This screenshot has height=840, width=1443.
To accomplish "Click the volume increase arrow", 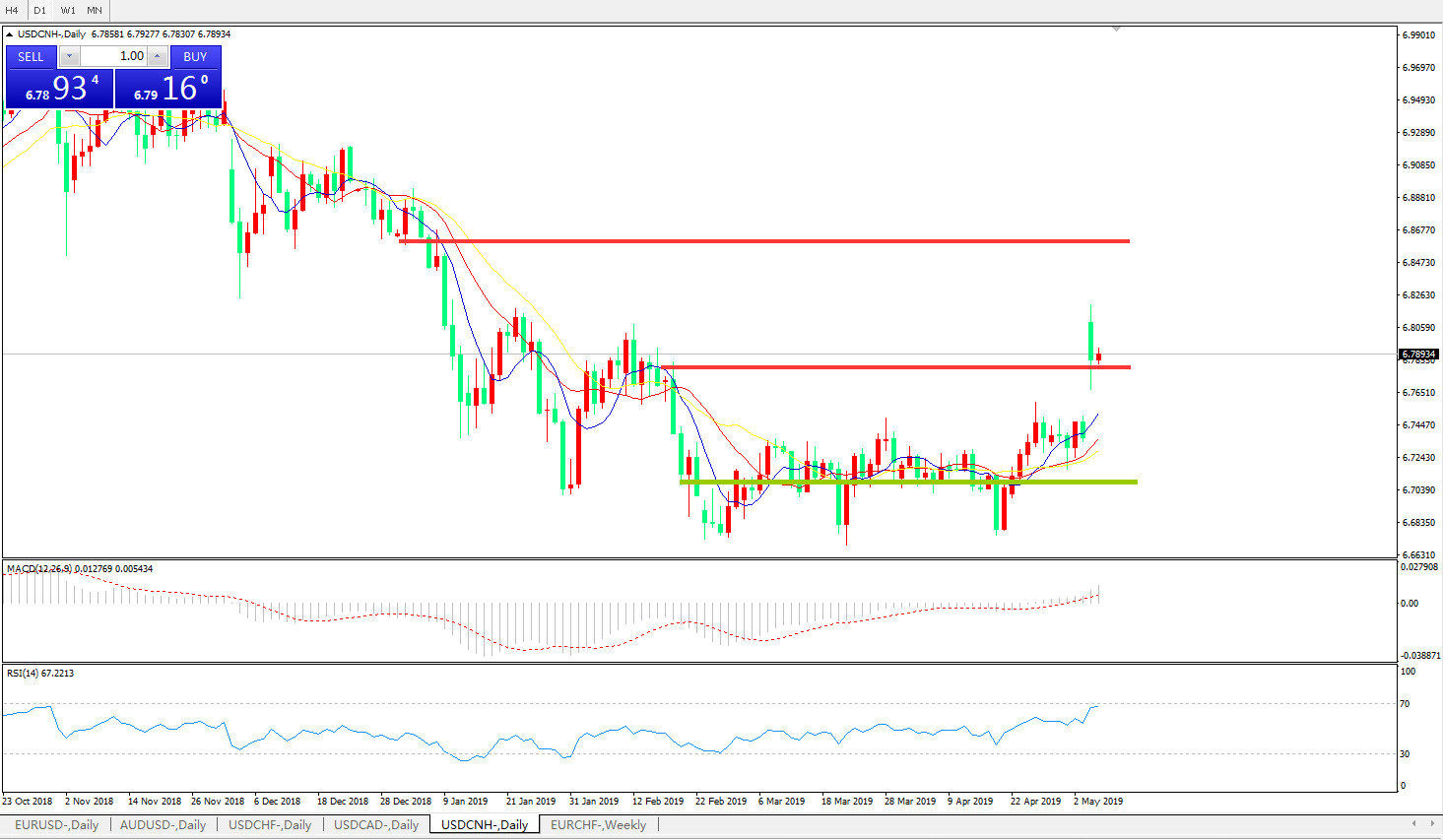I will [157, 56].
